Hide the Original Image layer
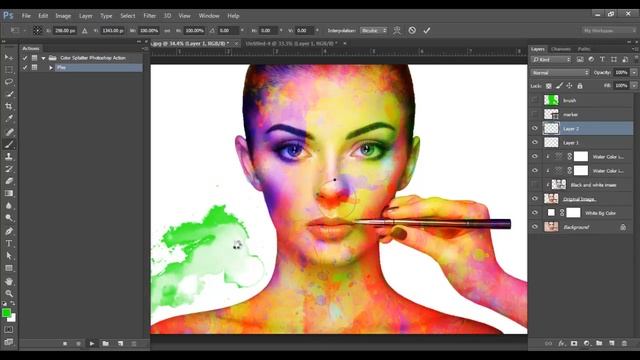The width and height of the screenshot is (640, 360). [535, 199]
